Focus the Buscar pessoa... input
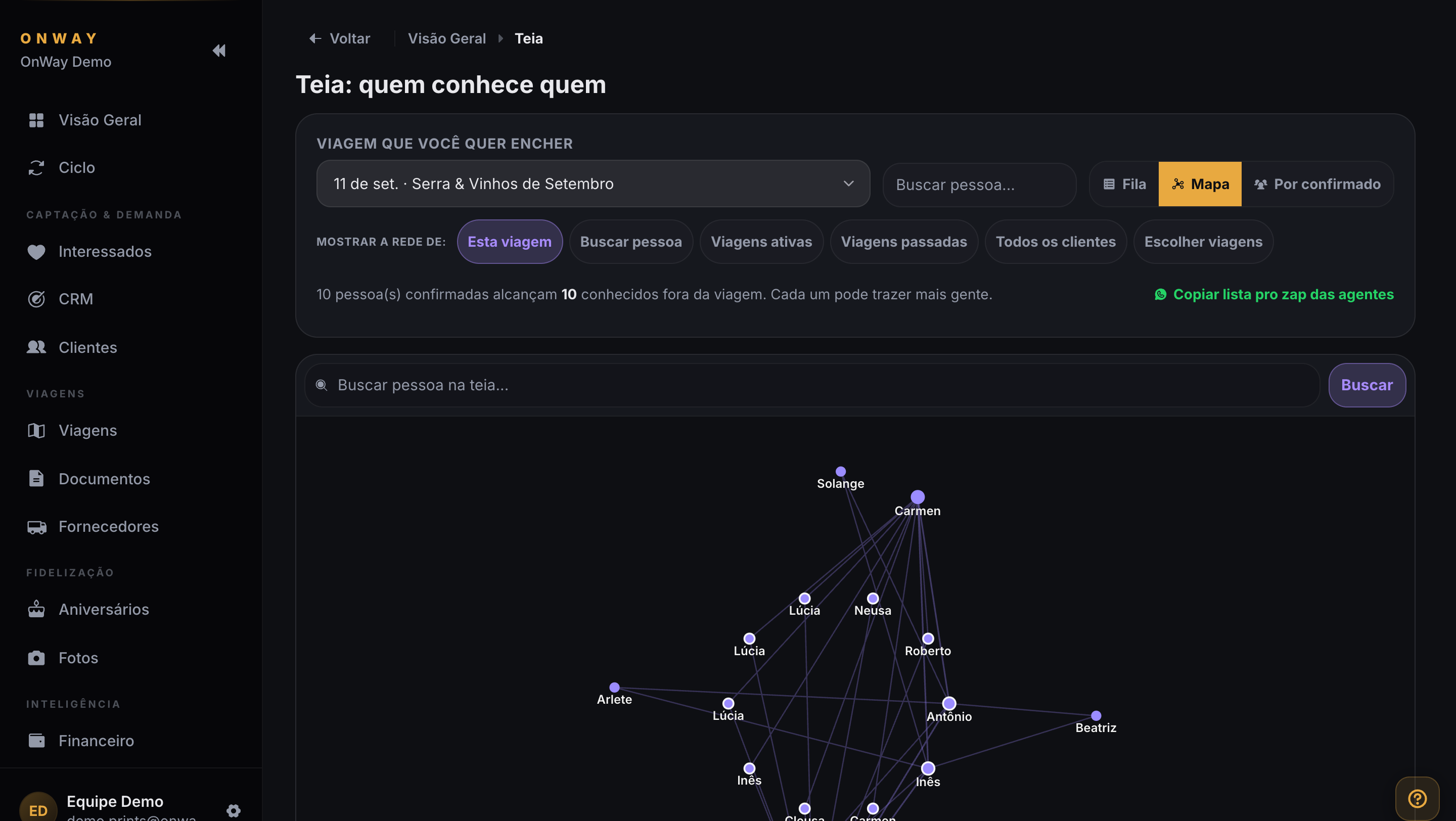1456x821 pixels. (979, 185)
